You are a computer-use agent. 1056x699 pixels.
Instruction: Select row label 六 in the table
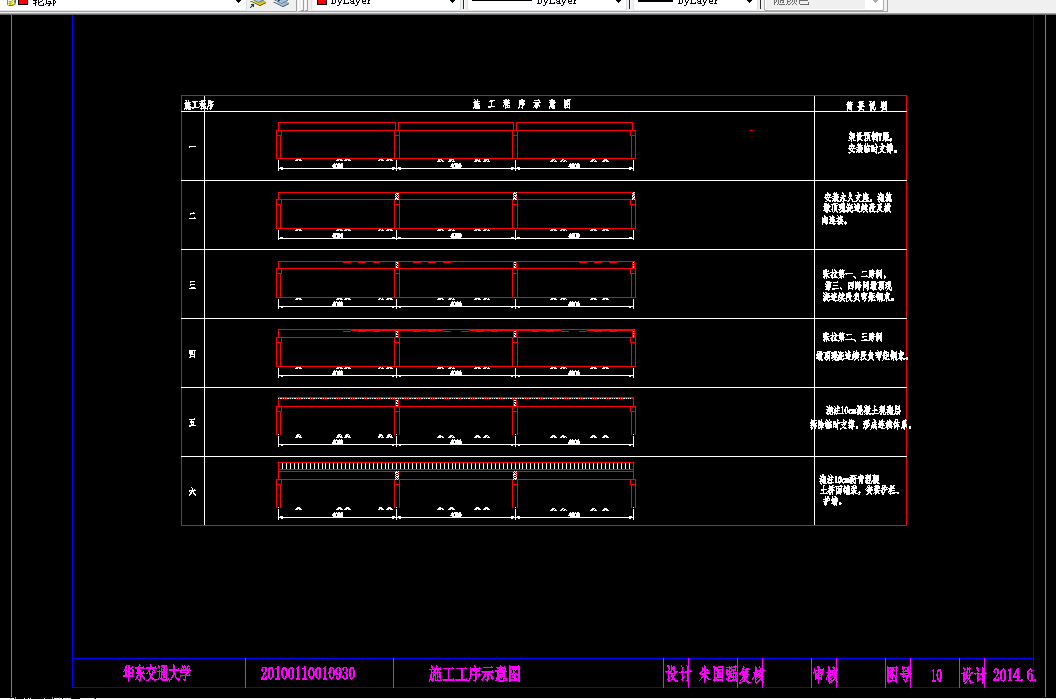[193, 492]
